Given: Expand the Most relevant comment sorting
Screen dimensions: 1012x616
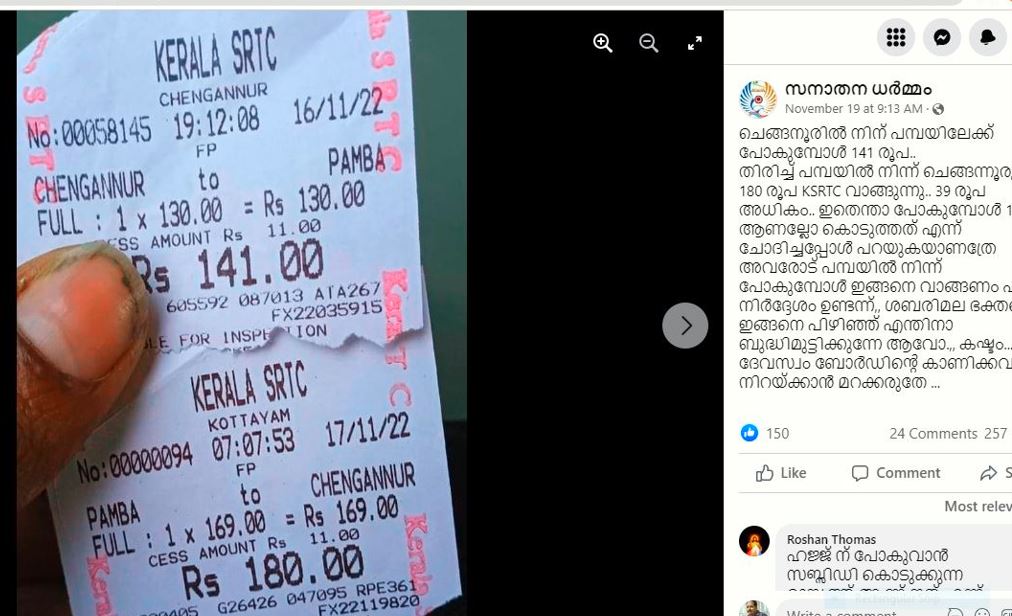Looking at the screenshot, I should (978, 506).
